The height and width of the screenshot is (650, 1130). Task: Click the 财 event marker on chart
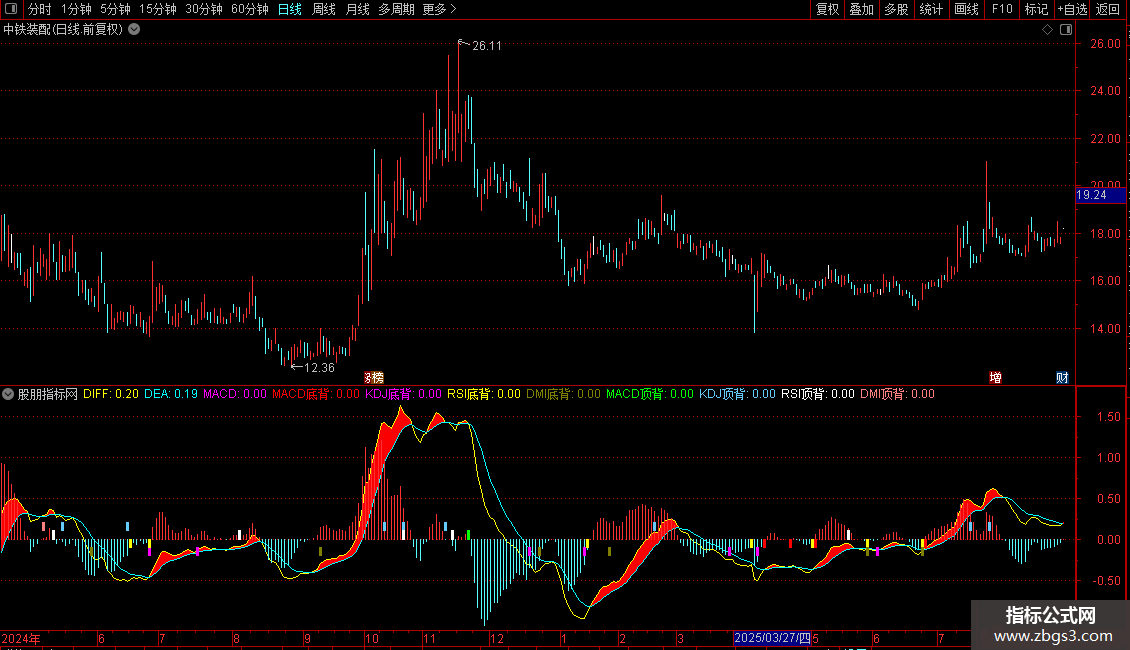tap(1062, 378)
